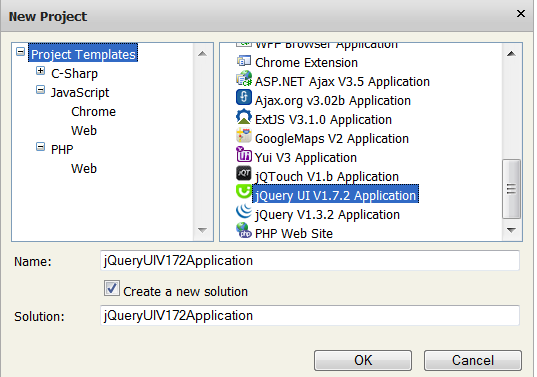Choose ASP.NET Ajax V3.5 Application text

click(x=342, y=81)
